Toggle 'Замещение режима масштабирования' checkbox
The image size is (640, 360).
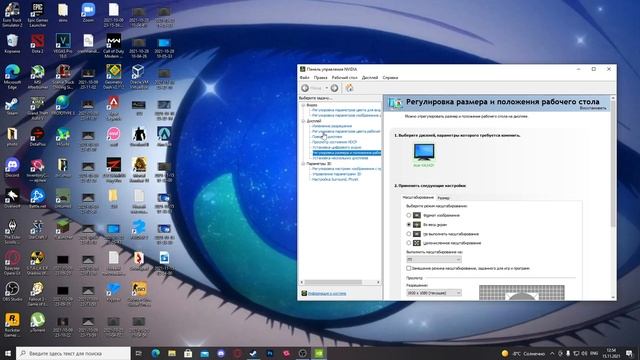(409, 268)
